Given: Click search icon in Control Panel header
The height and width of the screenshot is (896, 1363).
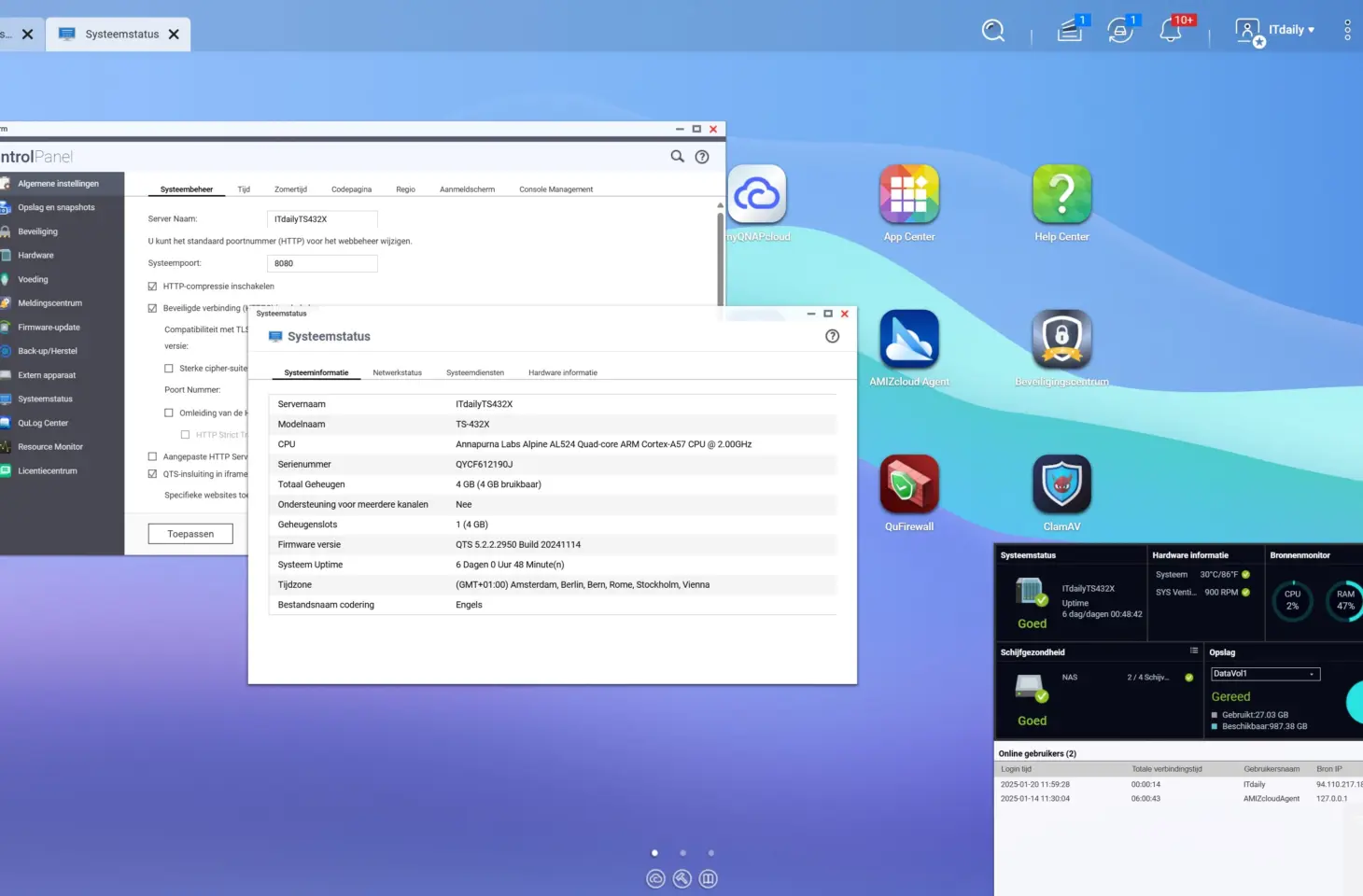Looking at the screenshot, I should coord(678,157).
